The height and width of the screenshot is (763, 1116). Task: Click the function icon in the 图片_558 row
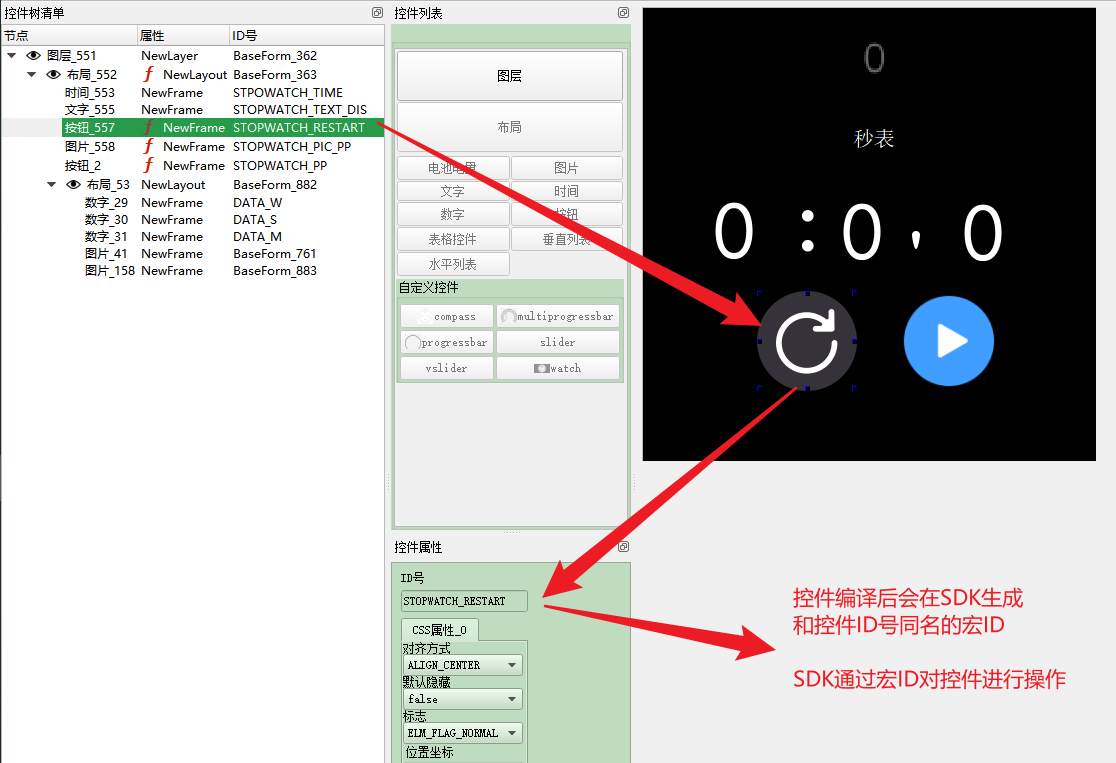[148, 146]
